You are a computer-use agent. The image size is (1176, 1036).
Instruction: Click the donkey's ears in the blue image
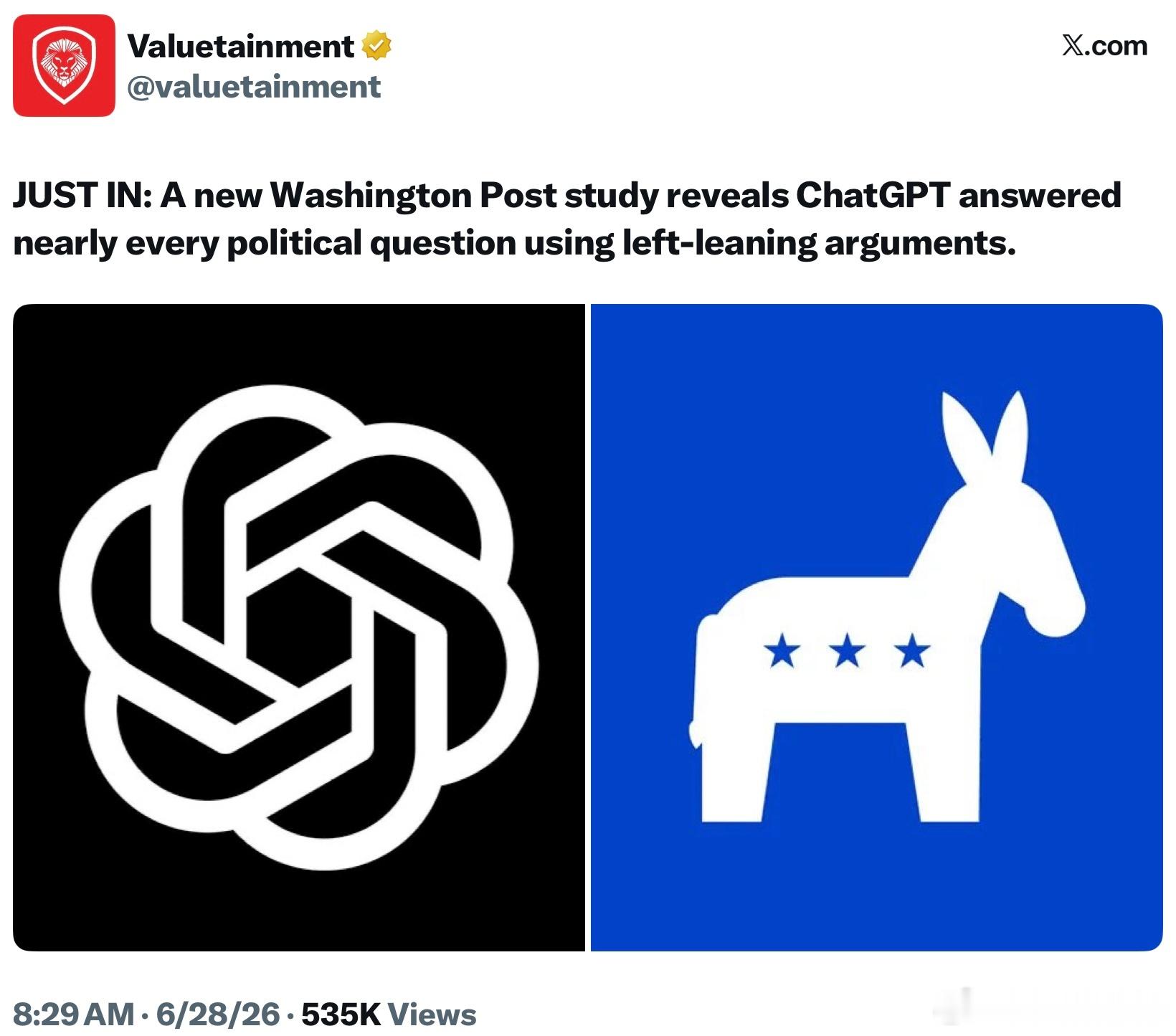click(x=985, y=437)
